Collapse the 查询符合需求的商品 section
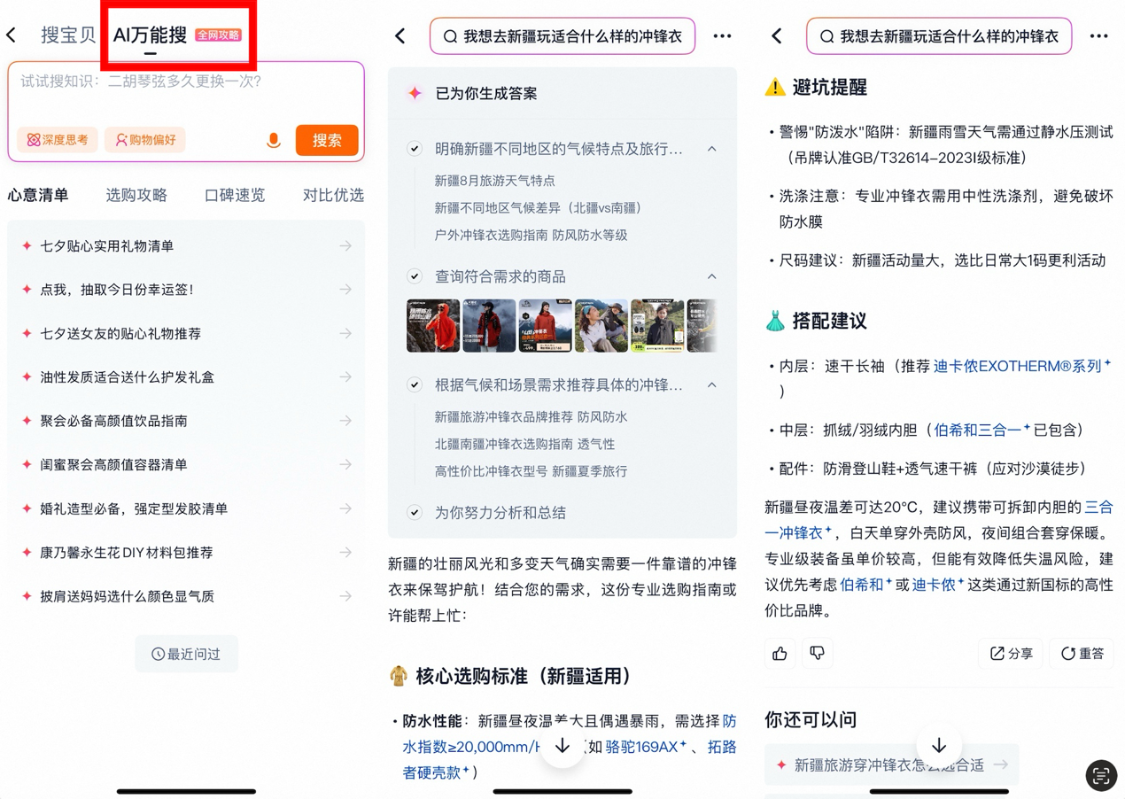Screen dimensions: 1125x799 (x=711, y=276)
